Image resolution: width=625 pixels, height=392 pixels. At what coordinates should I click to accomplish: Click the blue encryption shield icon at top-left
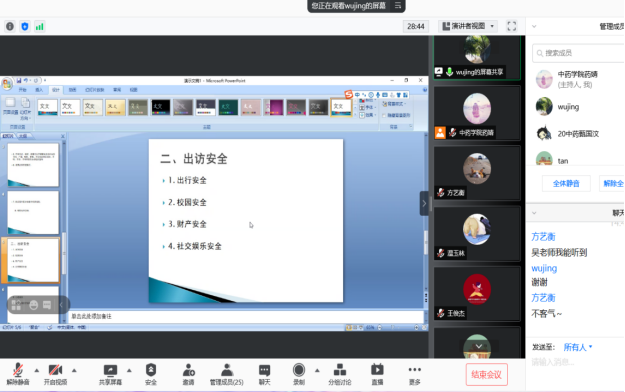25,27
